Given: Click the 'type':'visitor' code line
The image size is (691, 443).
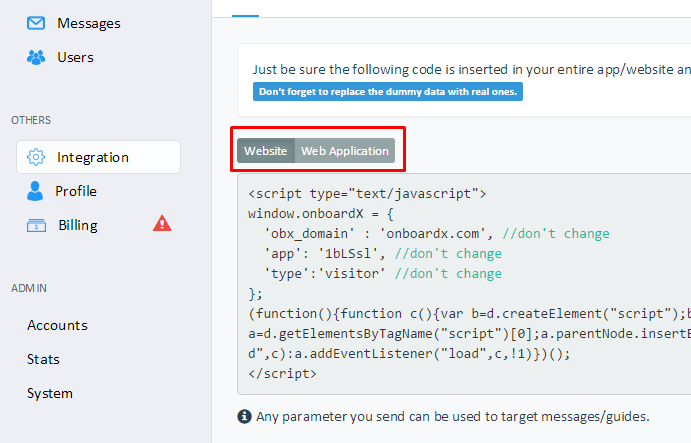Looking at the screenshot, I should pos(383,274).
